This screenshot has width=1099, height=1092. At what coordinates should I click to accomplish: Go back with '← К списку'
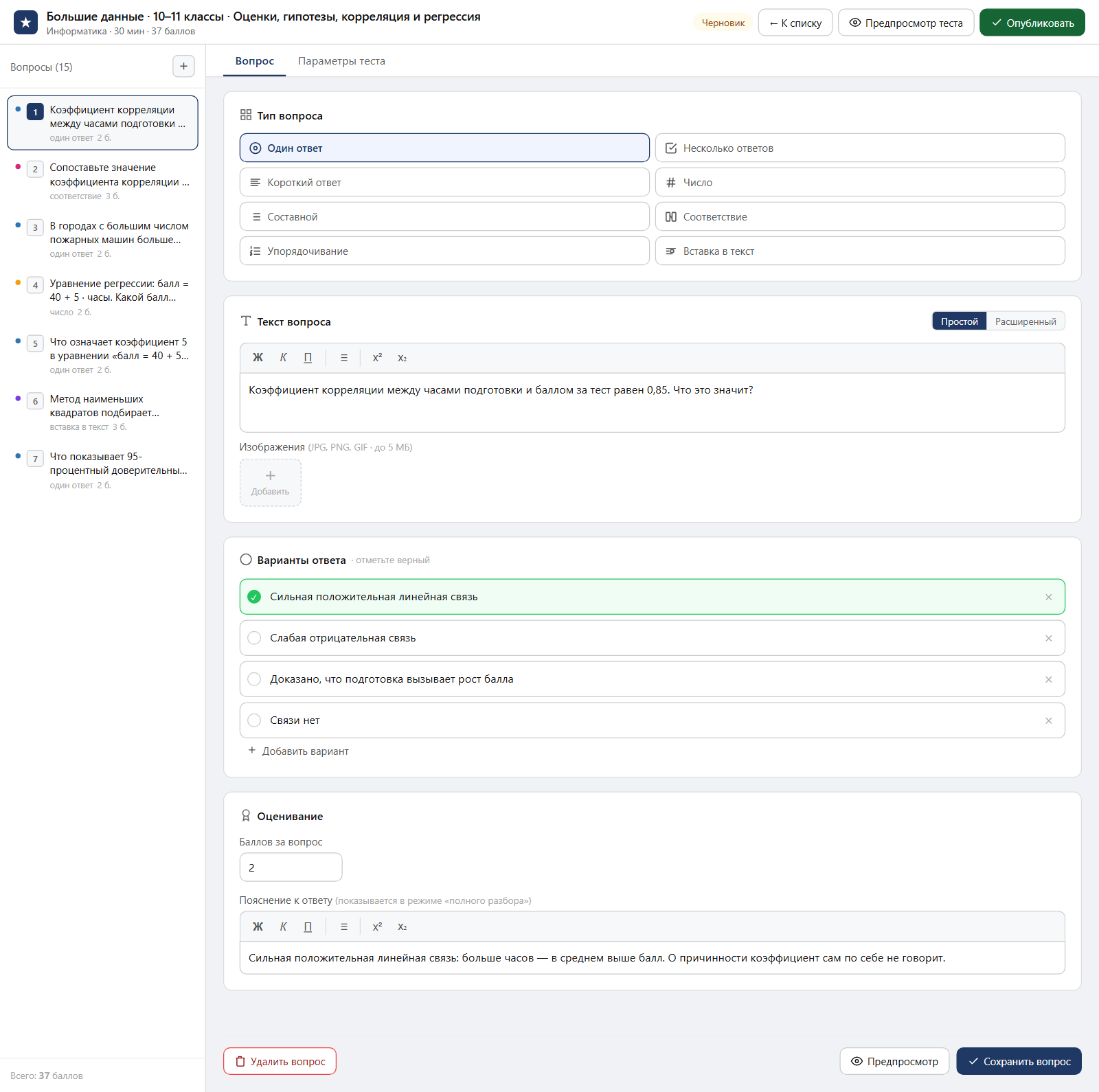click(x=795, y=23)
